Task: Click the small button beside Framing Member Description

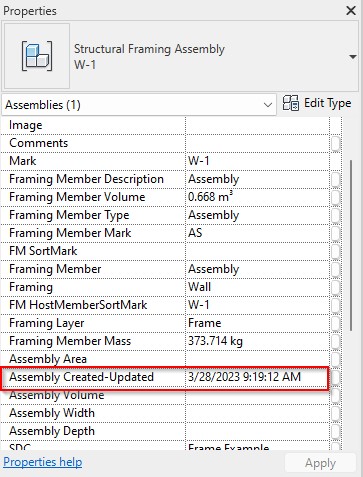Action: pos(336,180)
